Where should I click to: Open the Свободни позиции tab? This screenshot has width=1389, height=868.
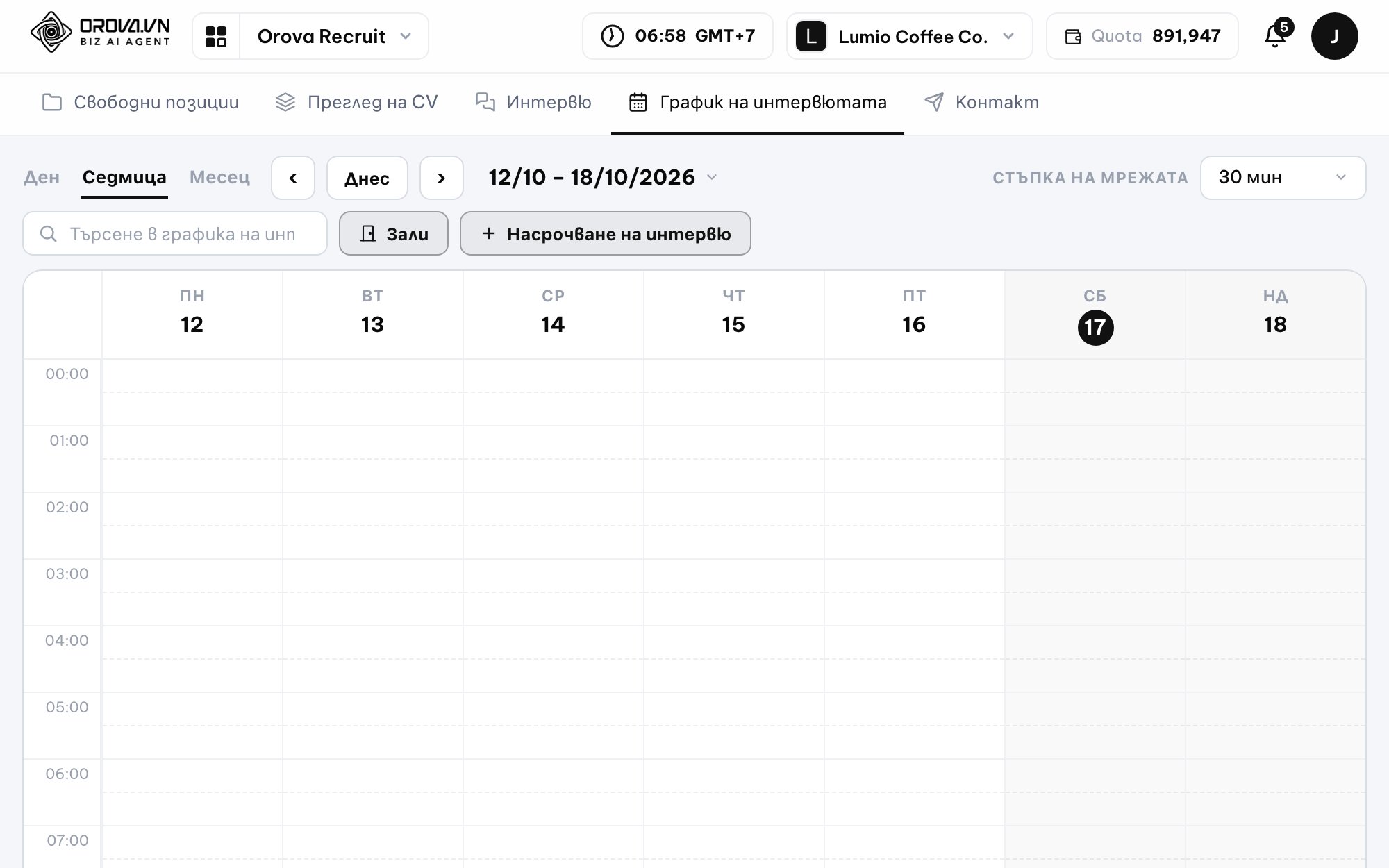coord(140,103)
